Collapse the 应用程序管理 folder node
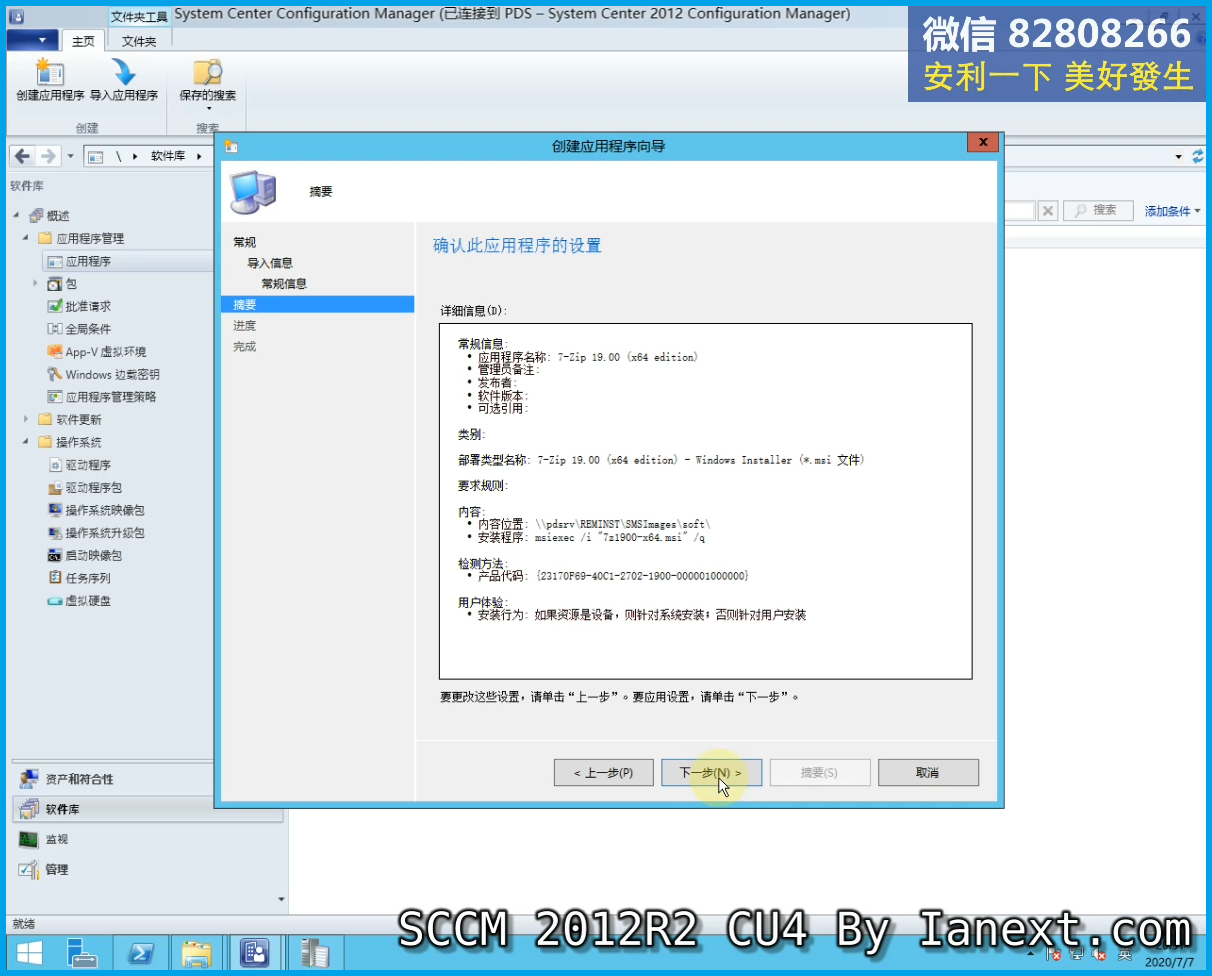 point(26,238)
